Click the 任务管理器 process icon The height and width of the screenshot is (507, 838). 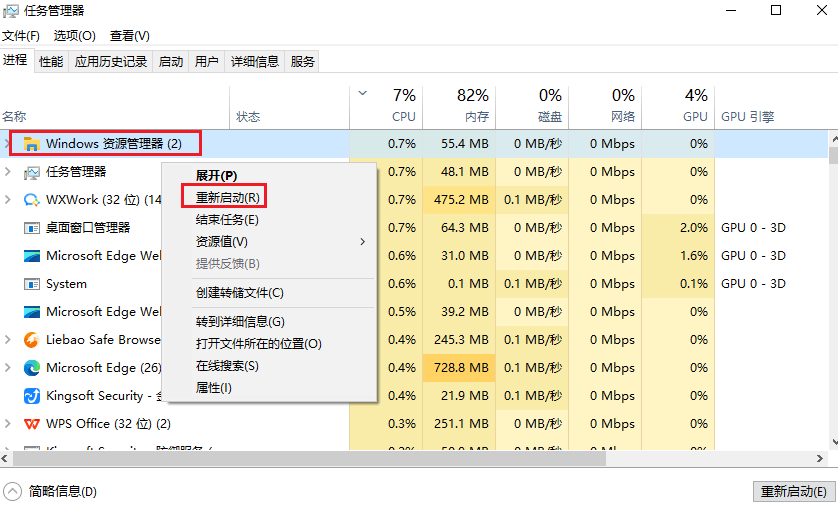coord(32,172)
